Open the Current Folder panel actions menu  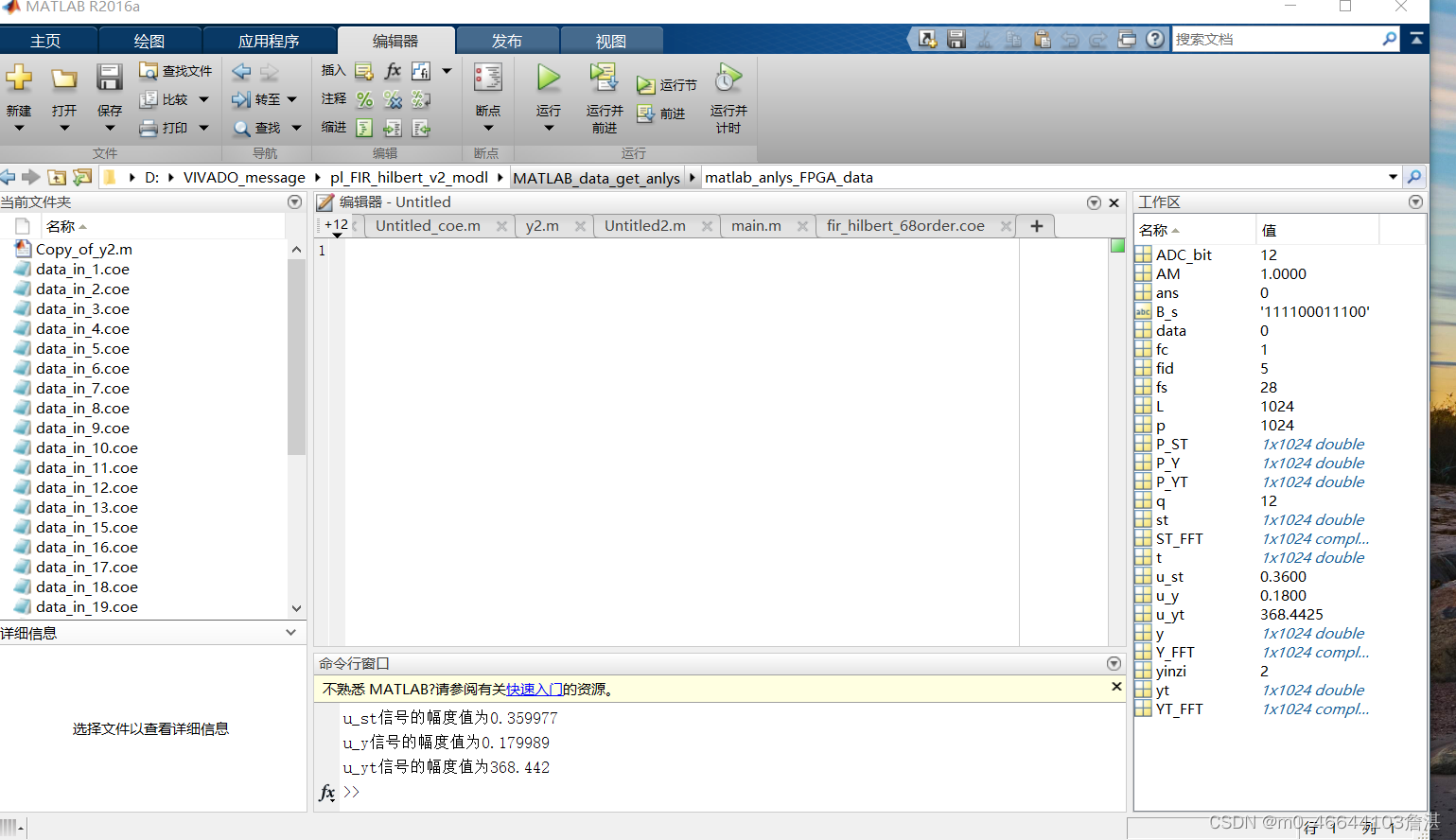coord(294,201)
